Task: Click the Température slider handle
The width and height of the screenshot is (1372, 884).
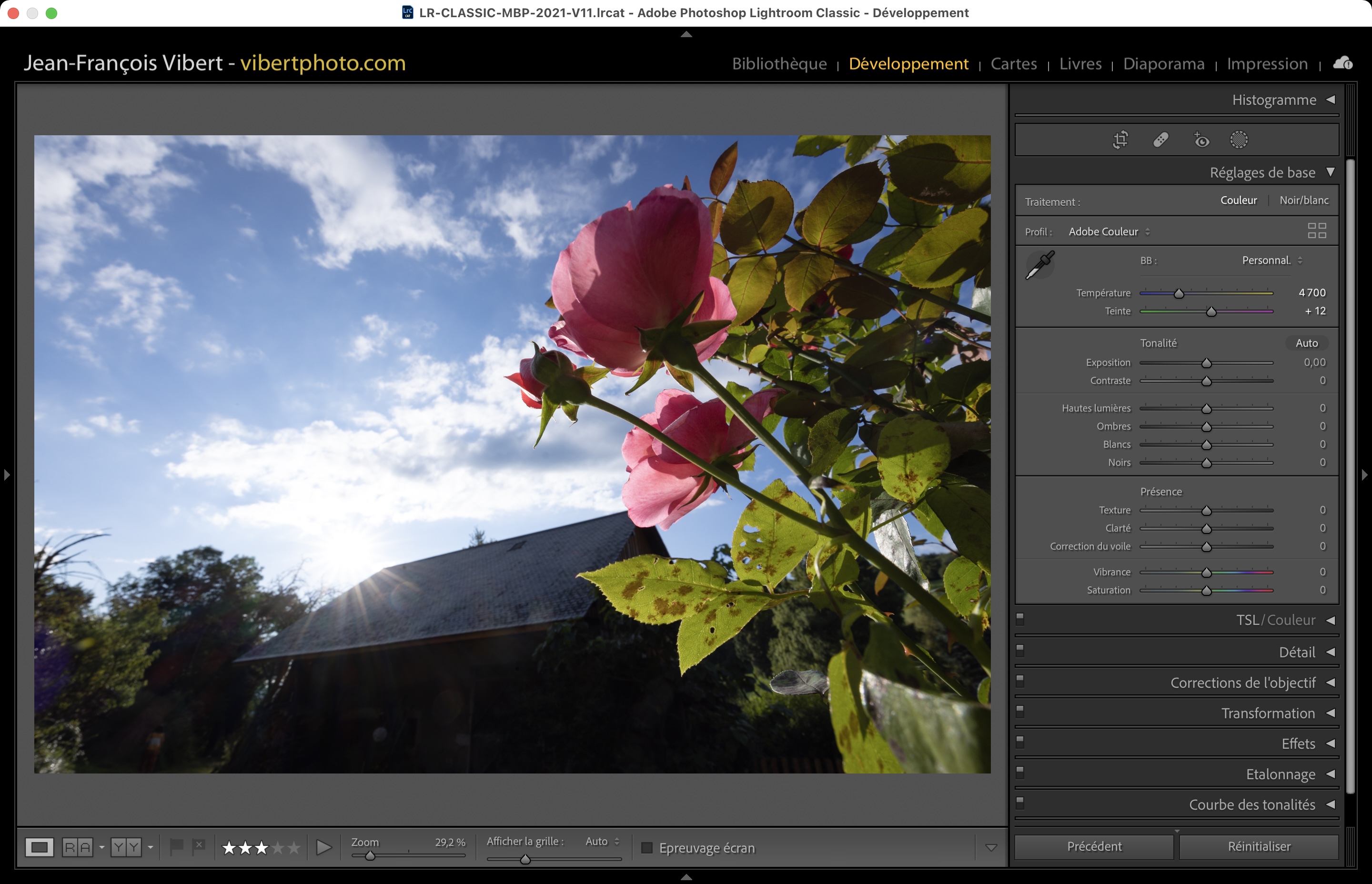Action: coord(1179,294)
